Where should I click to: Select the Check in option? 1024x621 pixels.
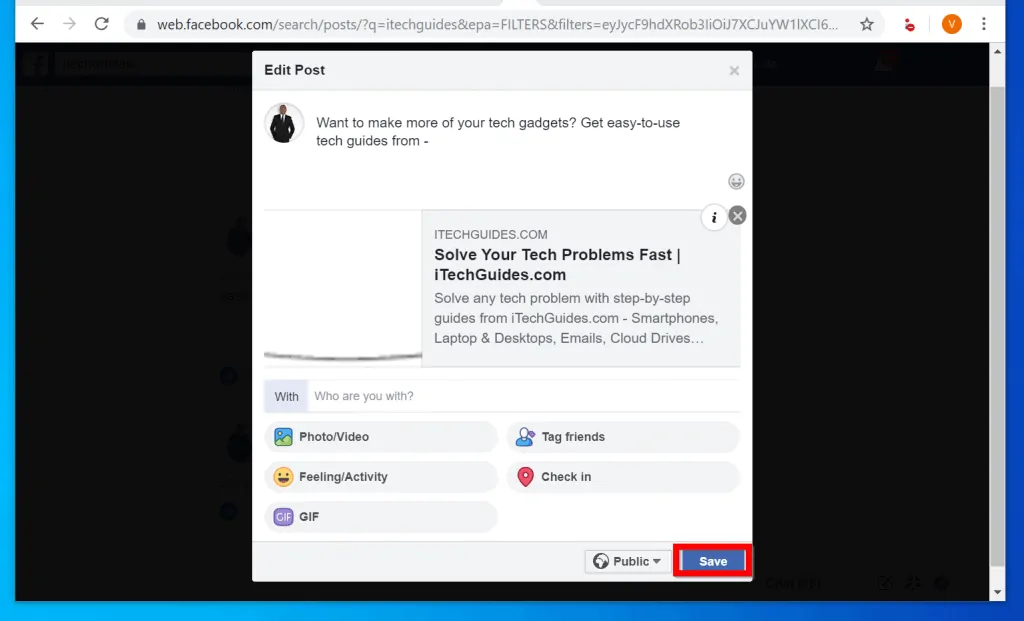[623, 477]
